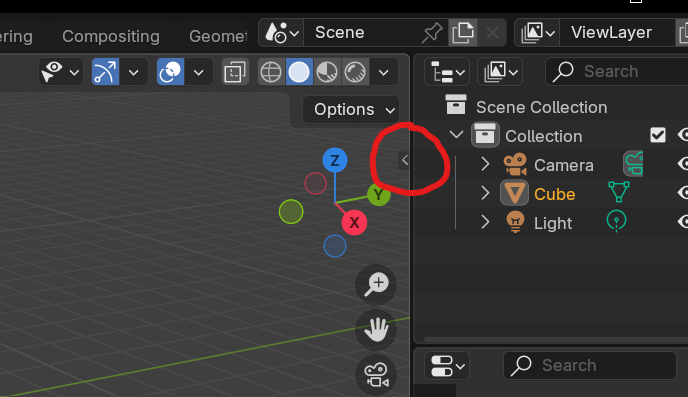Expand the Light tree item
Screen dimensions: 688x397
pyautogui.click(x=485, y=222)
